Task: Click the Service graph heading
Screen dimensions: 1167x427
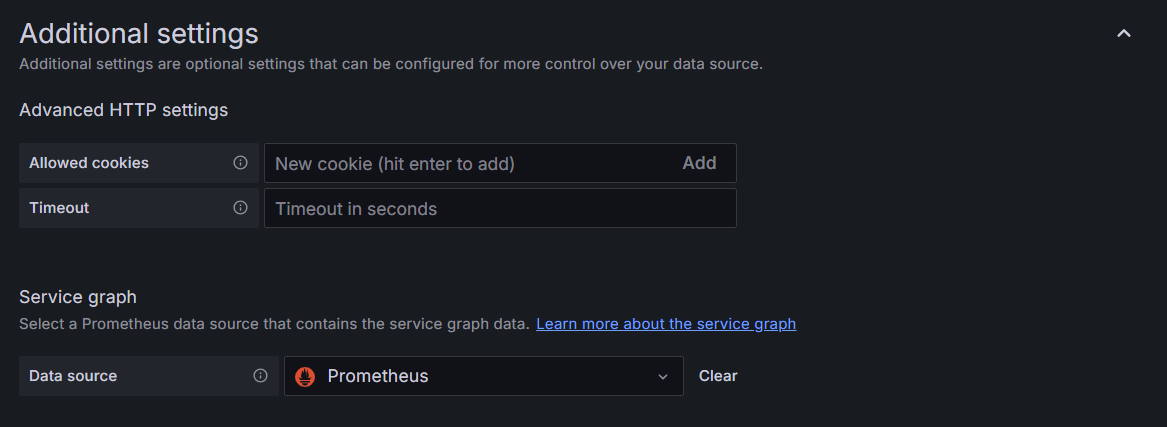Action: coord(78,297)
